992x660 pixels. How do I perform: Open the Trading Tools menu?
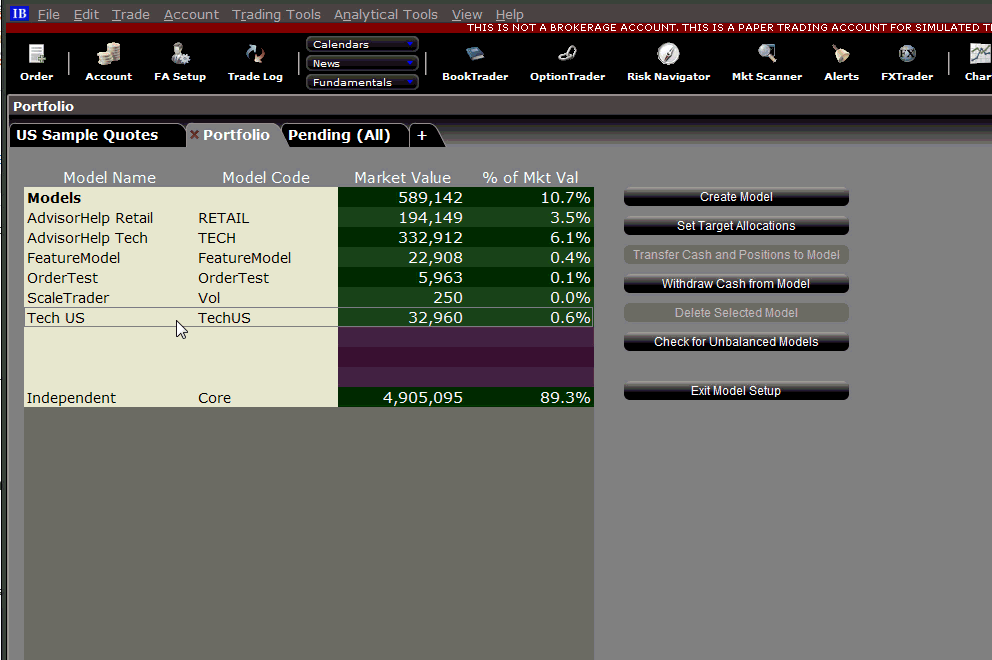point(276,14)
